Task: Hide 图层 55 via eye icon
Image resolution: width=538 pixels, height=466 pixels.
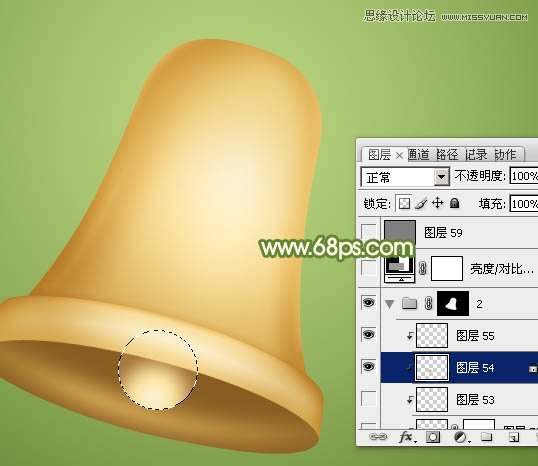Action: pyautogui.click(x=369, y=335)
